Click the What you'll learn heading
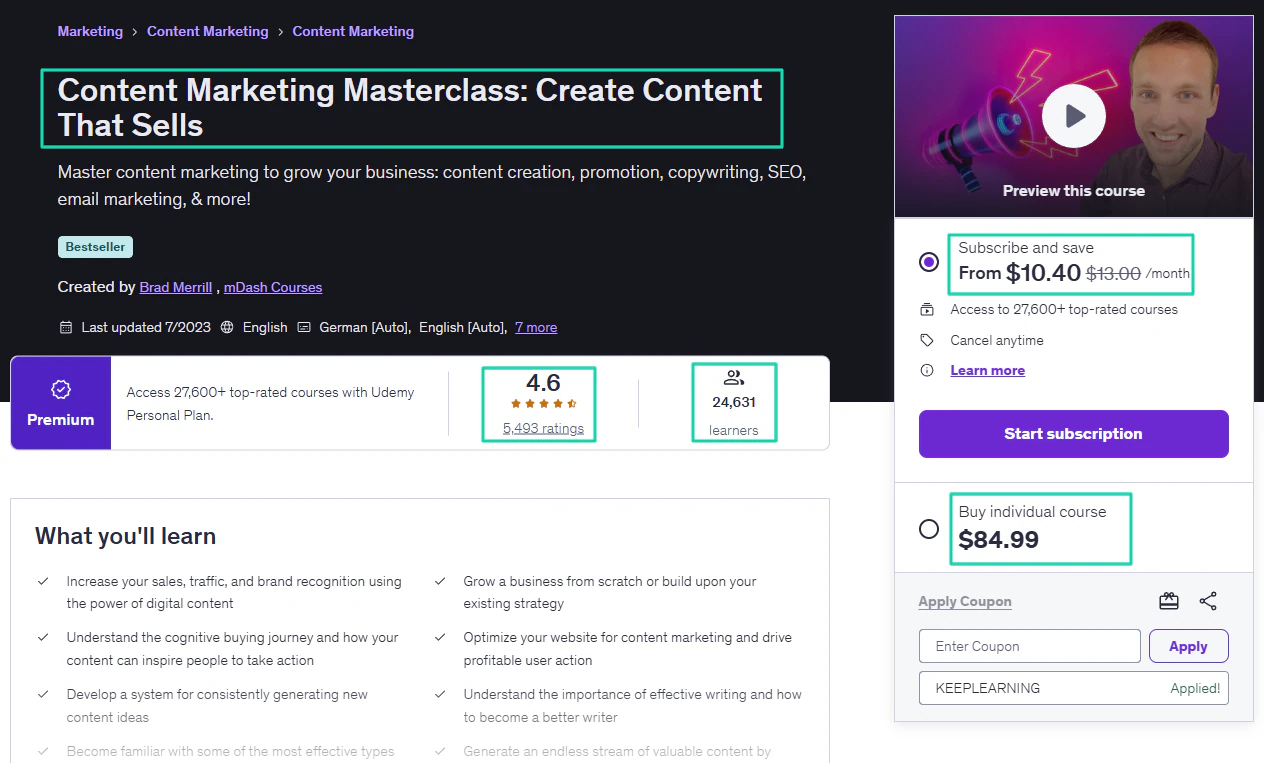The image size is (1264, 763). (x=125, y=536)
